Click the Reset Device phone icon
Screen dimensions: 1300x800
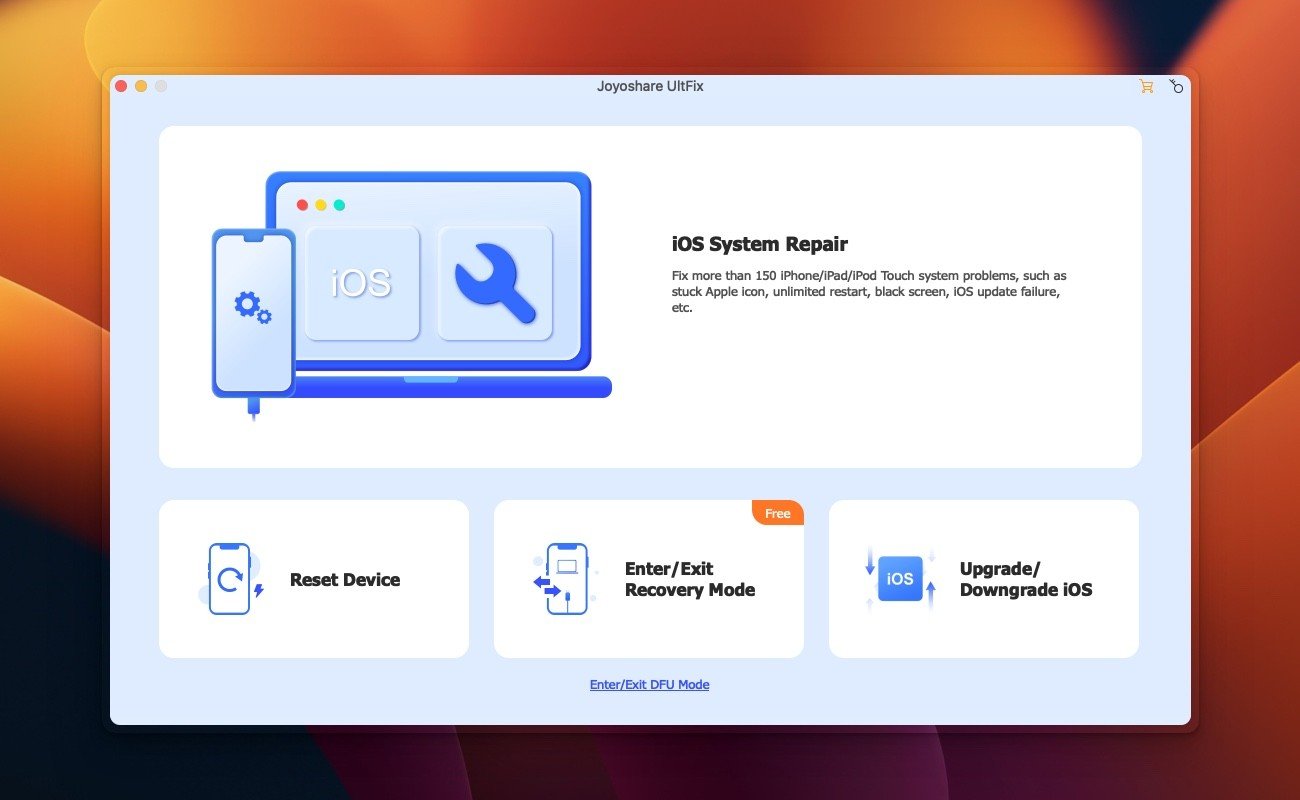pos(231,579)
